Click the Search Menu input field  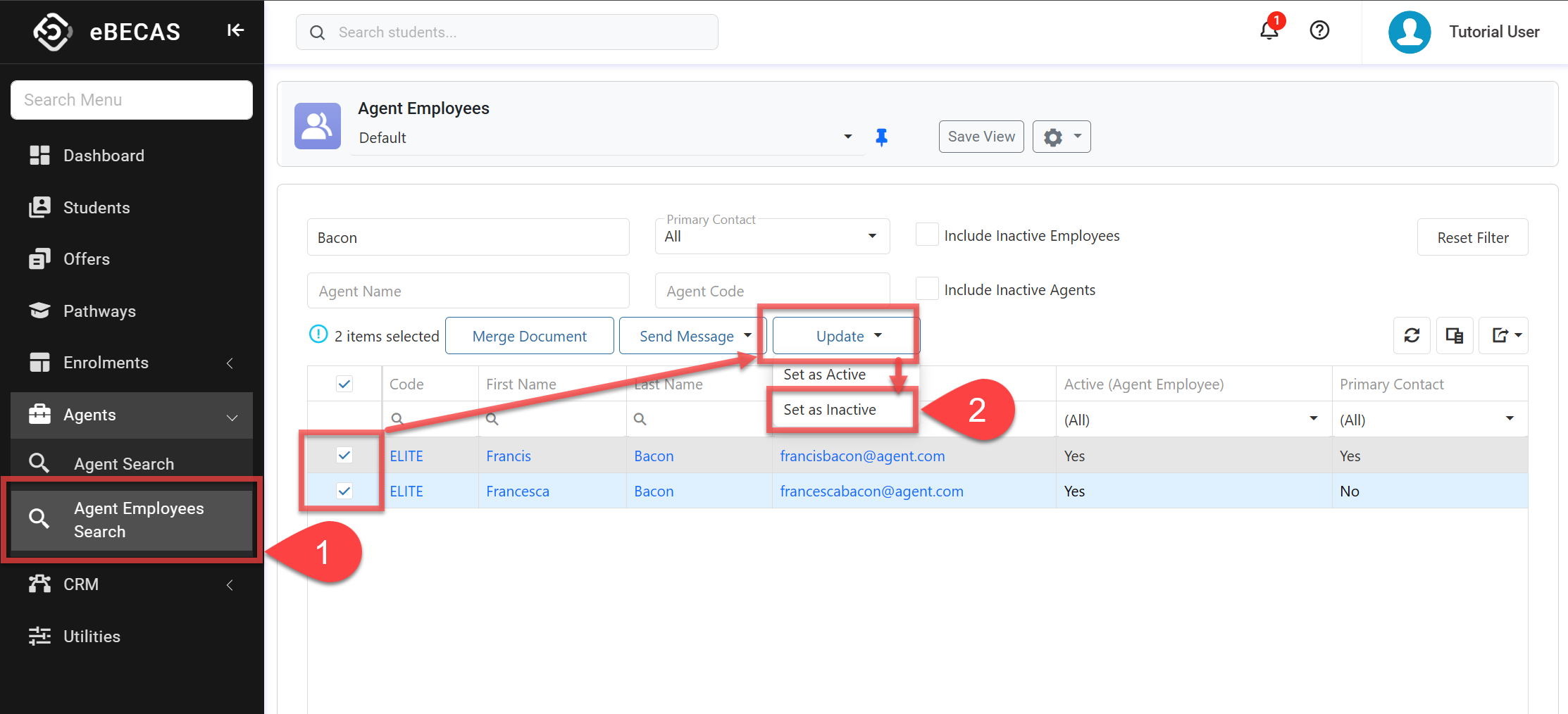(132, 100)
